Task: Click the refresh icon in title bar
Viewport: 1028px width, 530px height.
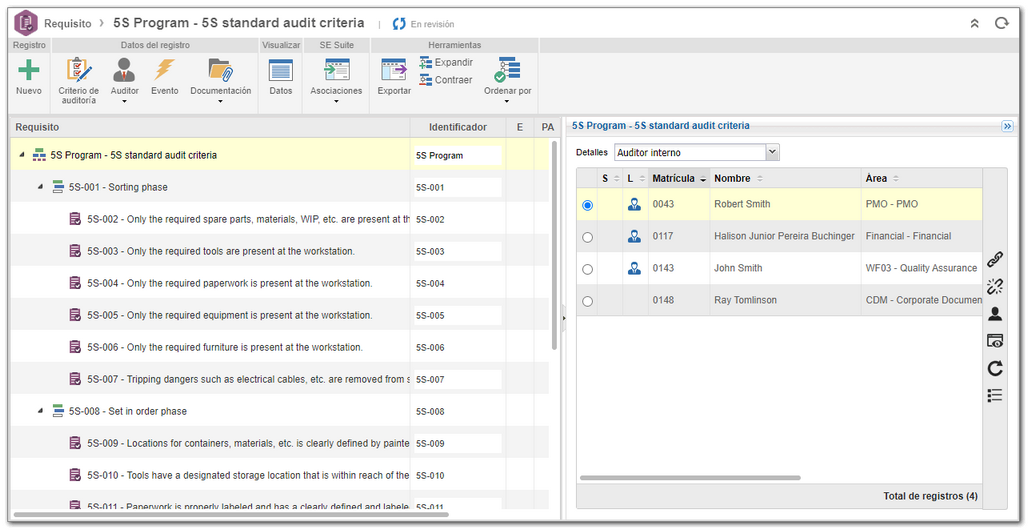Action: [1001, 23]
